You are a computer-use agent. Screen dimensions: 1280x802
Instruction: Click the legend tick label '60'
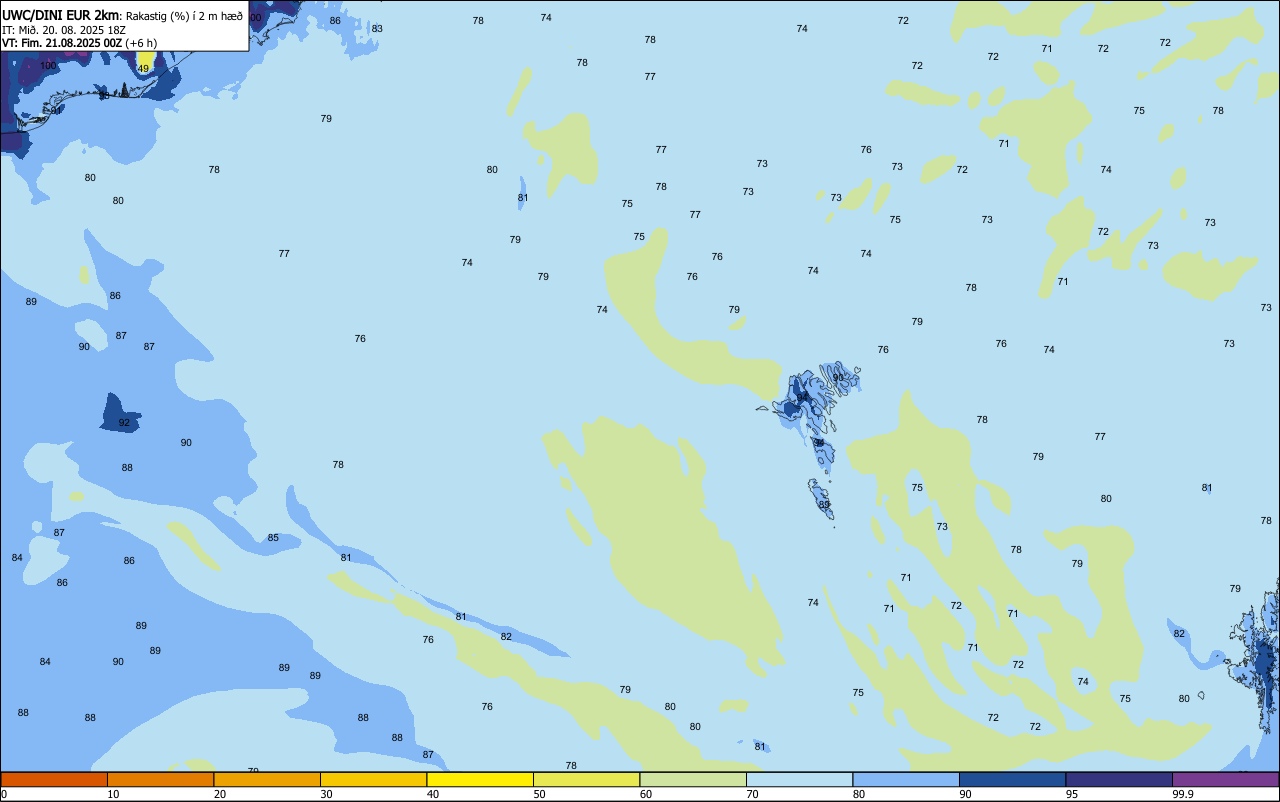[x=646, y=794]
